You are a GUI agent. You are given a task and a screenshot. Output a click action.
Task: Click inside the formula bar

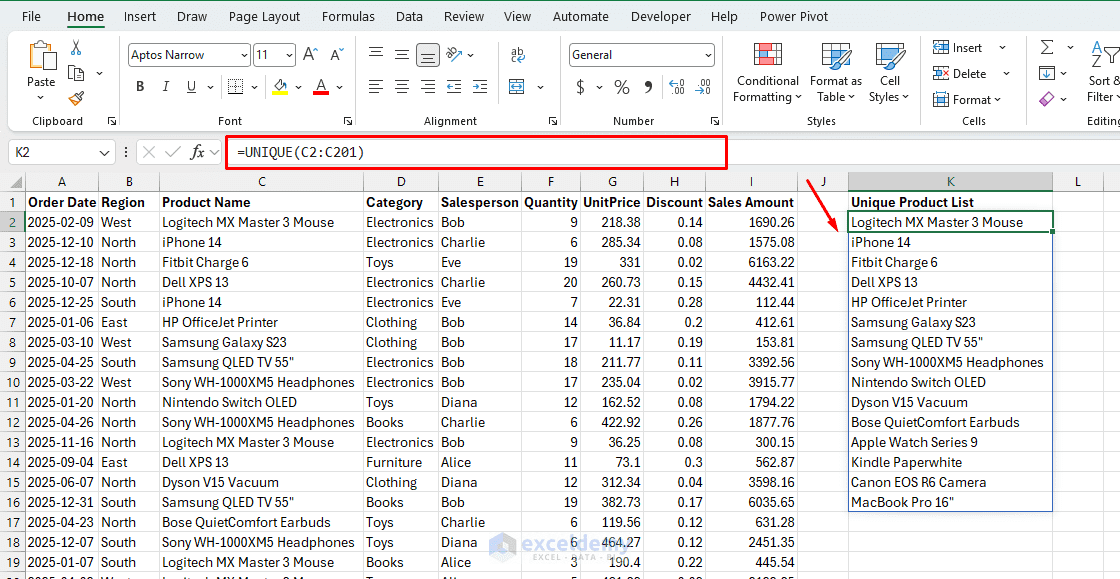(476, 152)
